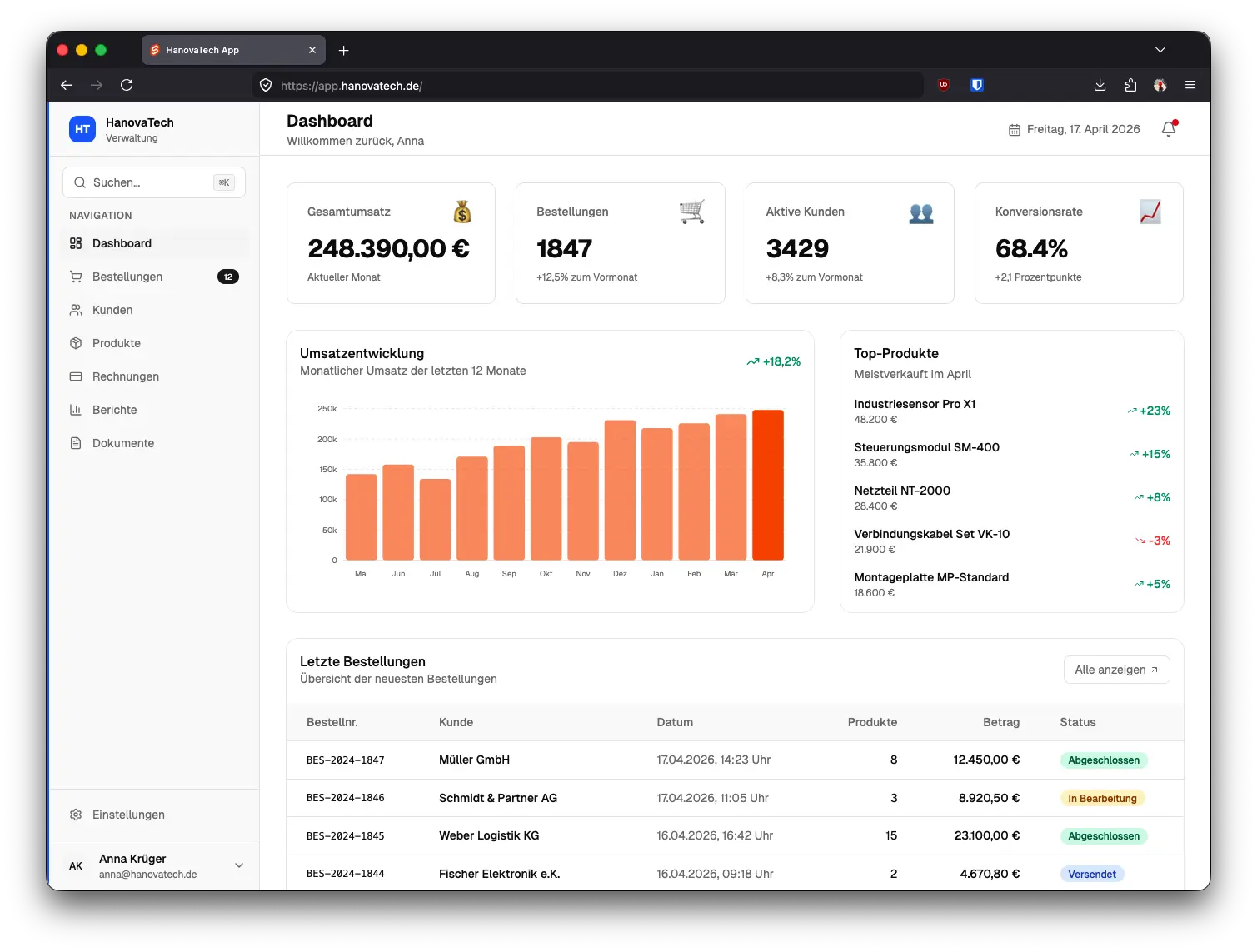Open Produkte from the sidebar icon
The image size is (1257, 952).
click(x=76, y=342)
